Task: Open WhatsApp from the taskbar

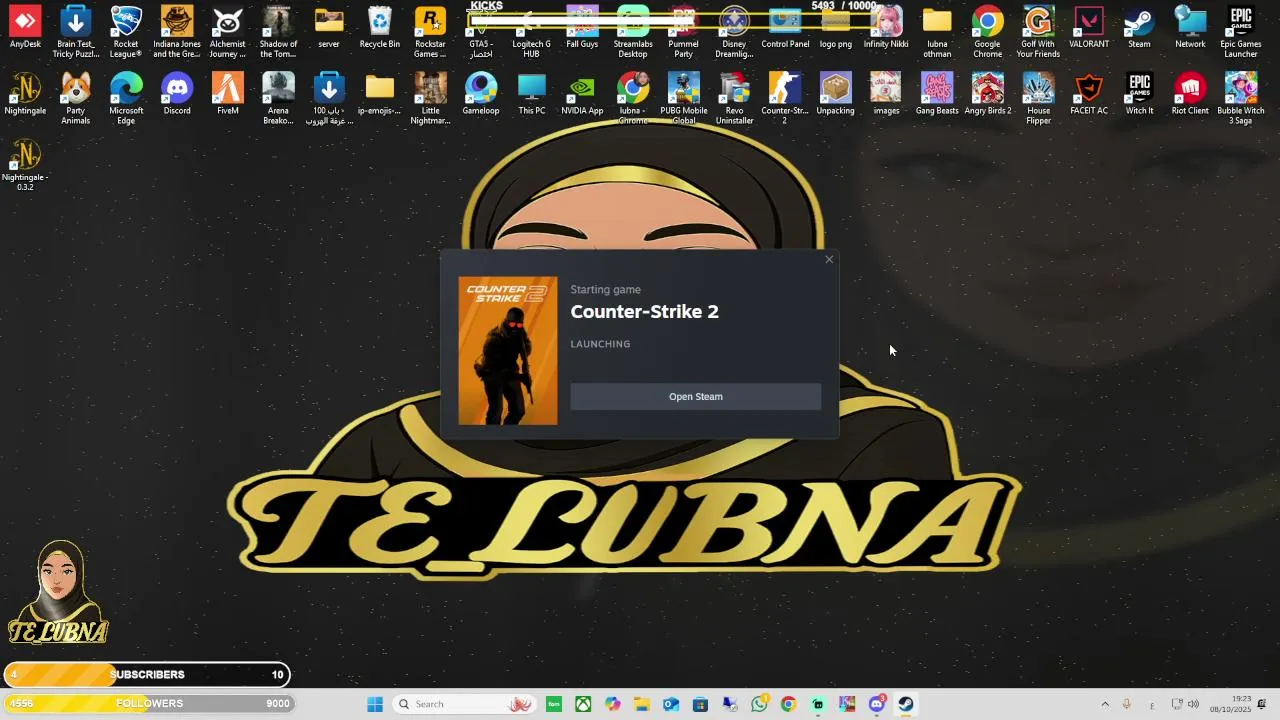Action: pos(759,704)
